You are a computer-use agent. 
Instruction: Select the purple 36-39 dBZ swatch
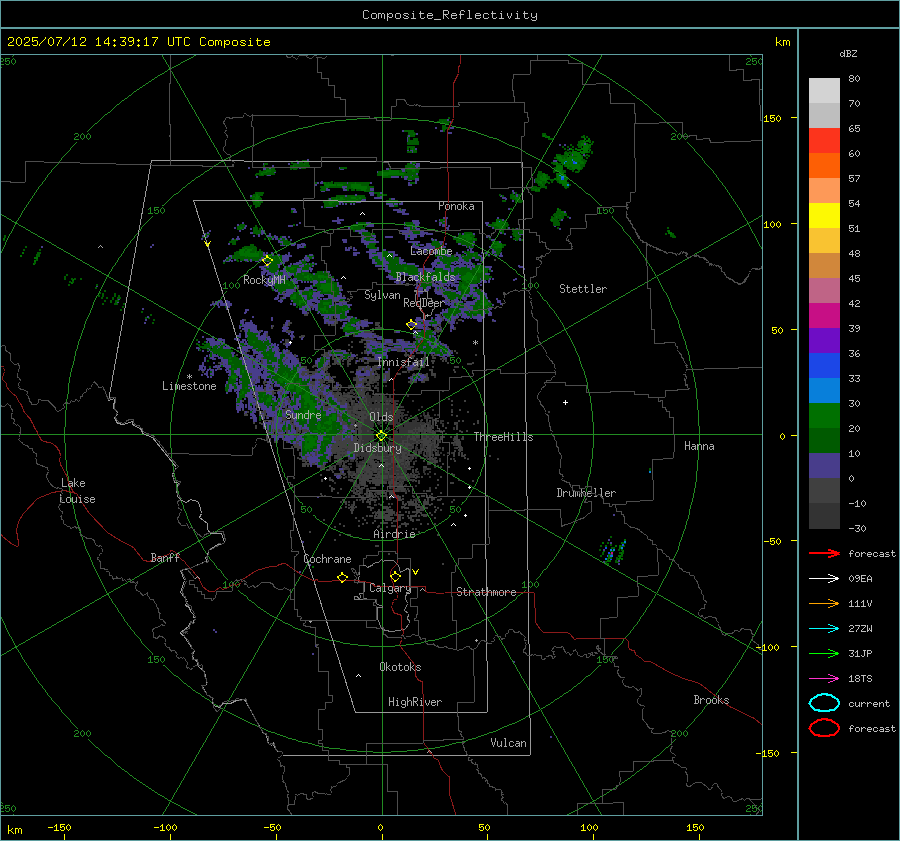[824, 341]
